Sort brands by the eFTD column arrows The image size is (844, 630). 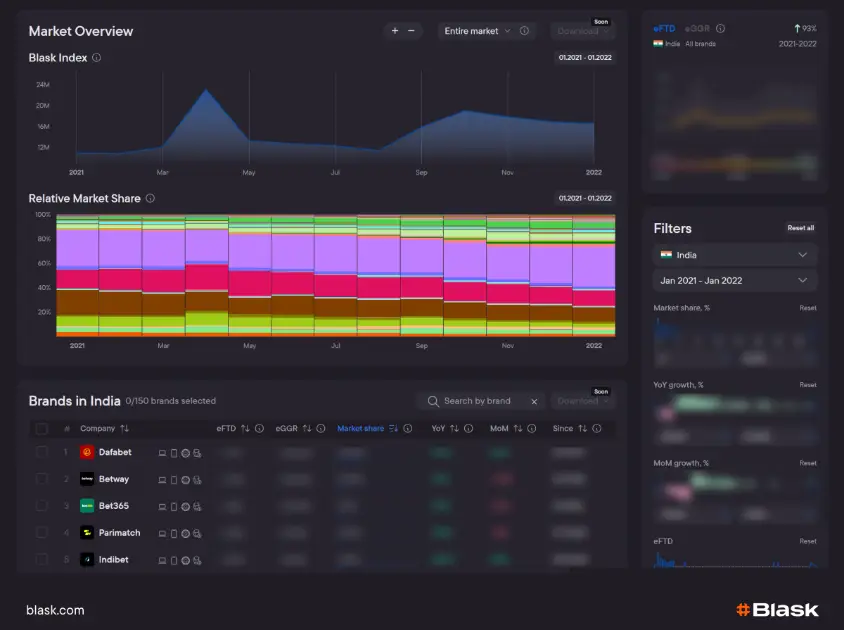pos(245,429)
